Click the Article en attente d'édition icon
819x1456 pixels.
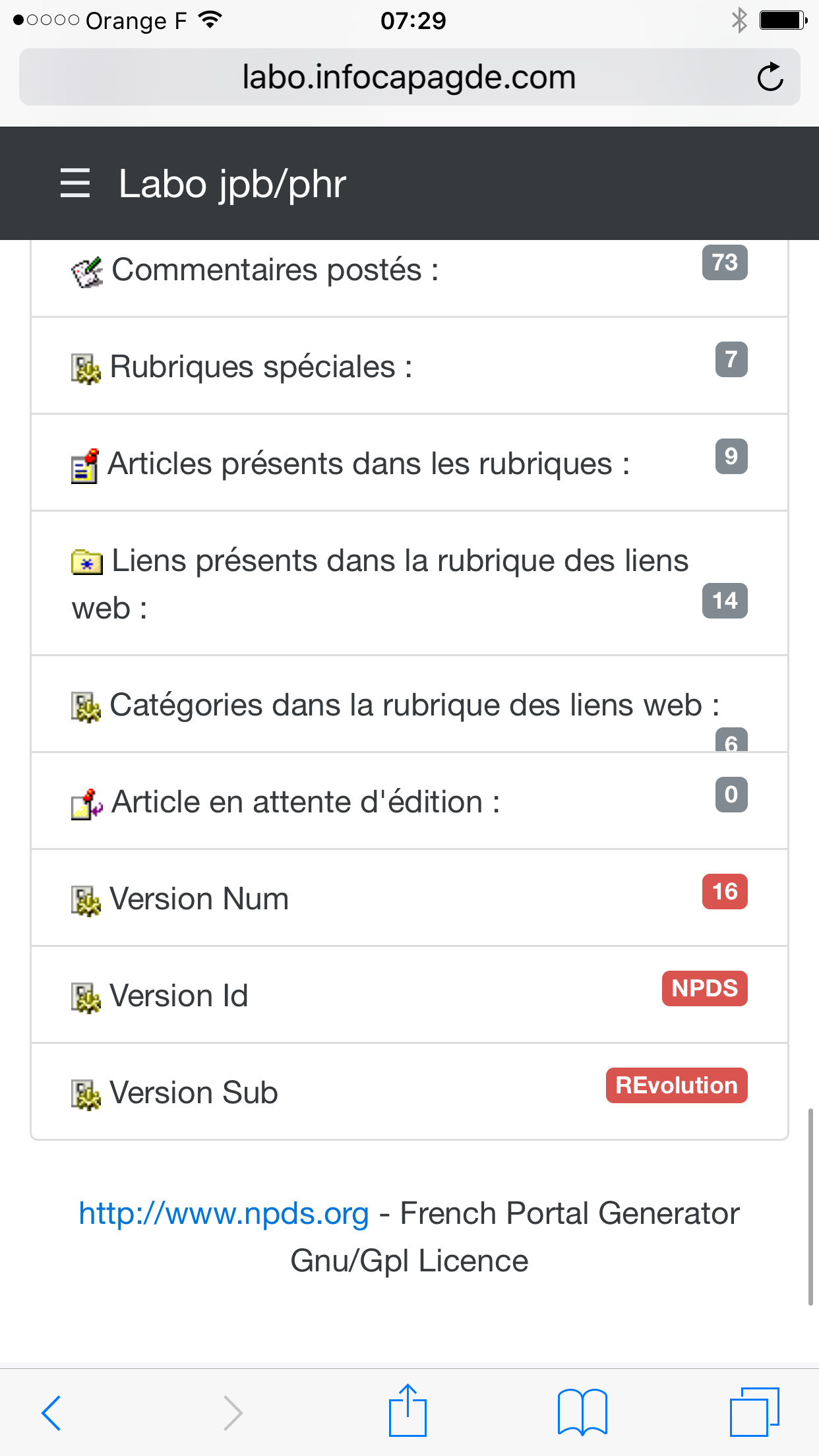coord(87,804)
